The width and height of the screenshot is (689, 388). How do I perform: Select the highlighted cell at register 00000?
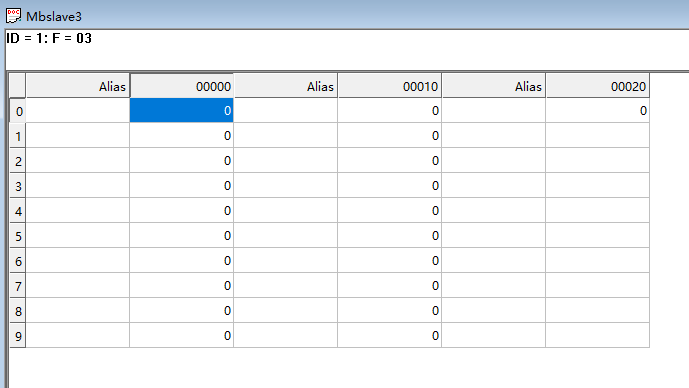[x=181, y=110]
